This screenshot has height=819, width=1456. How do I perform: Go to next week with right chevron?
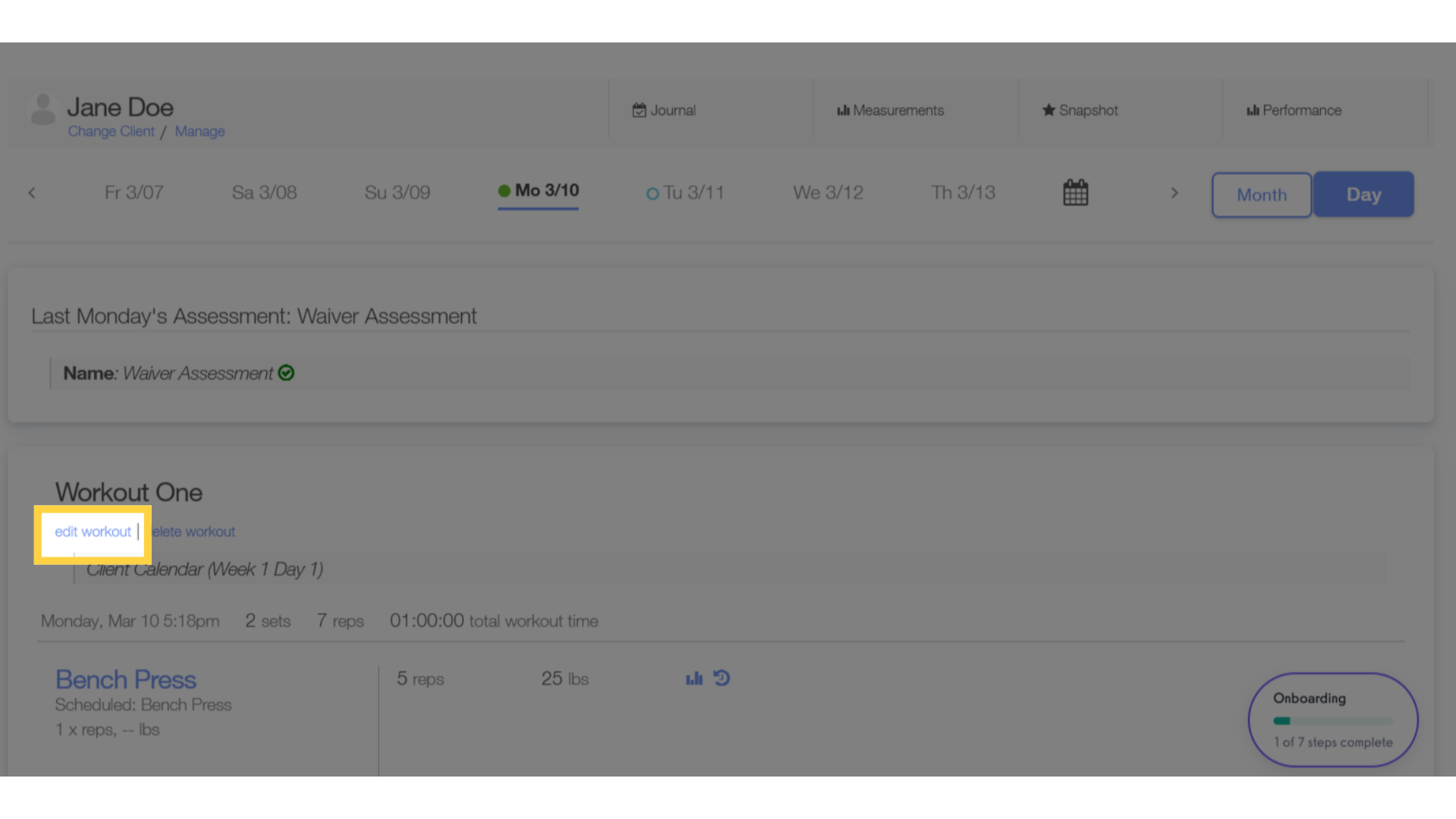1175,193
